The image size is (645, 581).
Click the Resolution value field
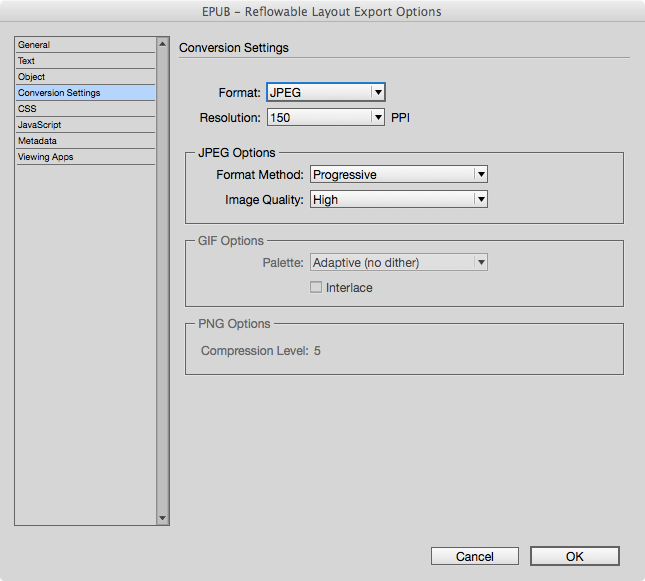319,117
